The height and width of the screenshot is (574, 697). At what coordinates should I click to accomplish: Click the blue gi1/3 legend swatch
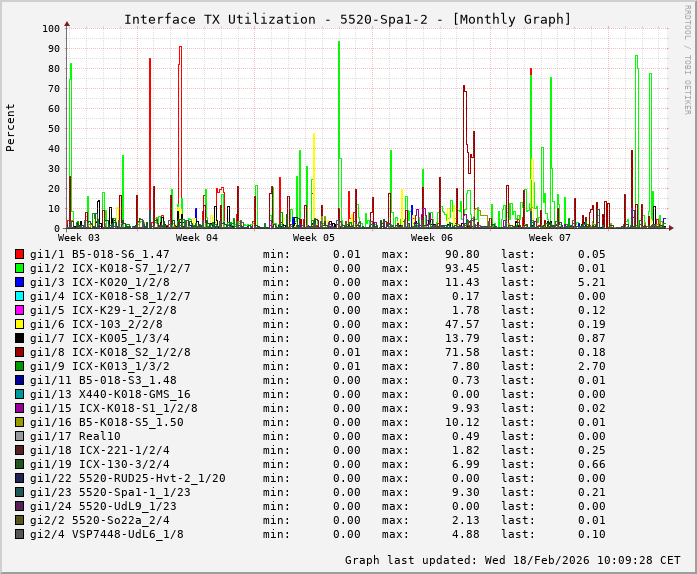point(19,282)
